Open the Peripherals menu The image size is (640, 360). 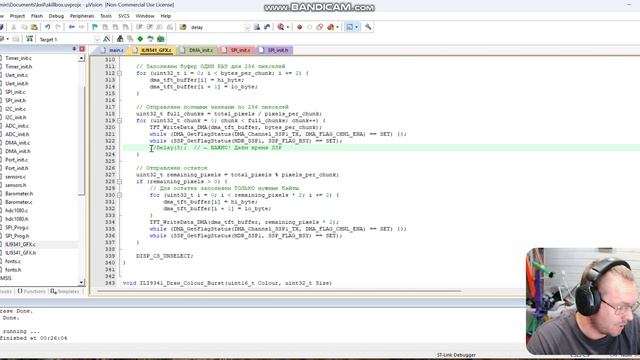(x=82, y=16)
